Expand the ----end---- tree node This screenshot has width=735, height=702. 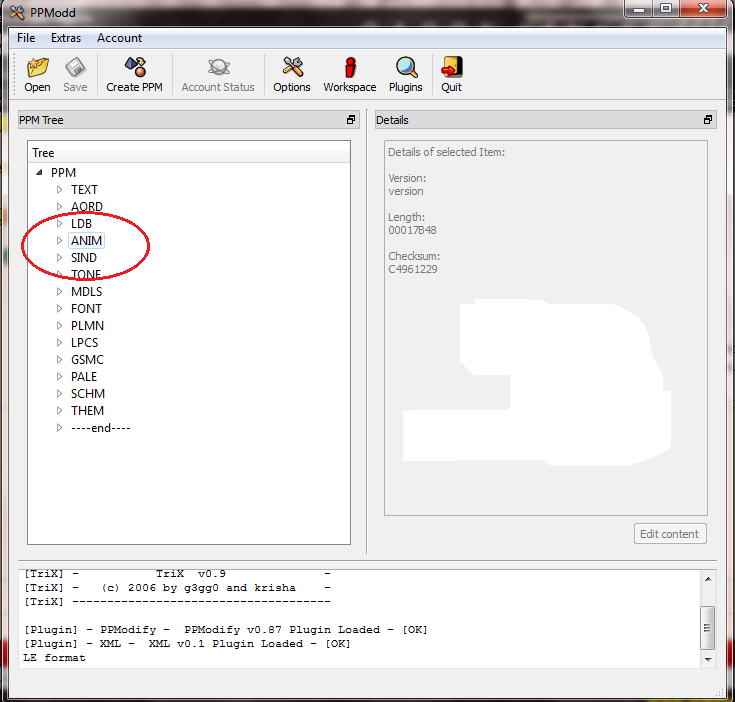pyautogui.click(x=60, y=427)
